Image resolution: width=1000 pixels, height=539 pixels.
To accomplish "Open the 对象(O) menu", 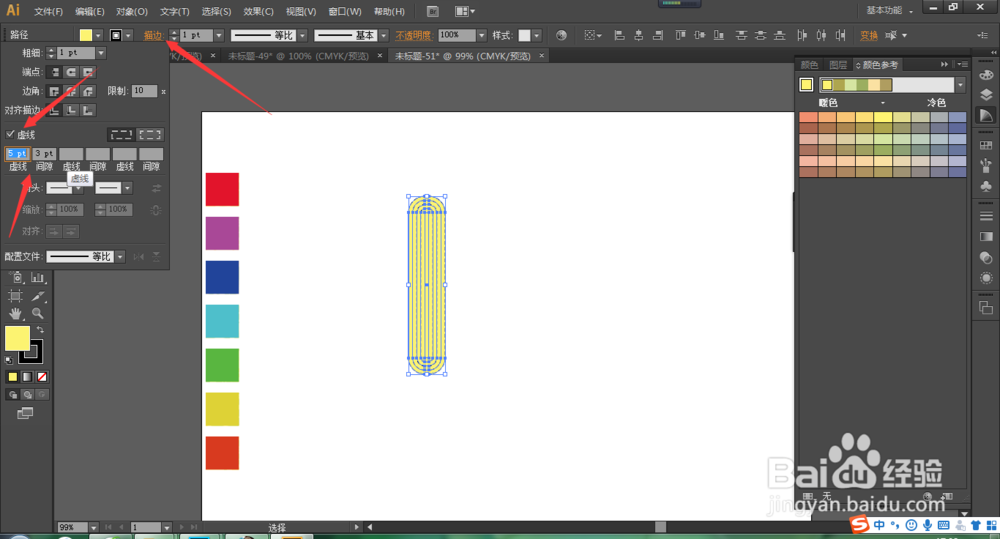I will [132, 11].
